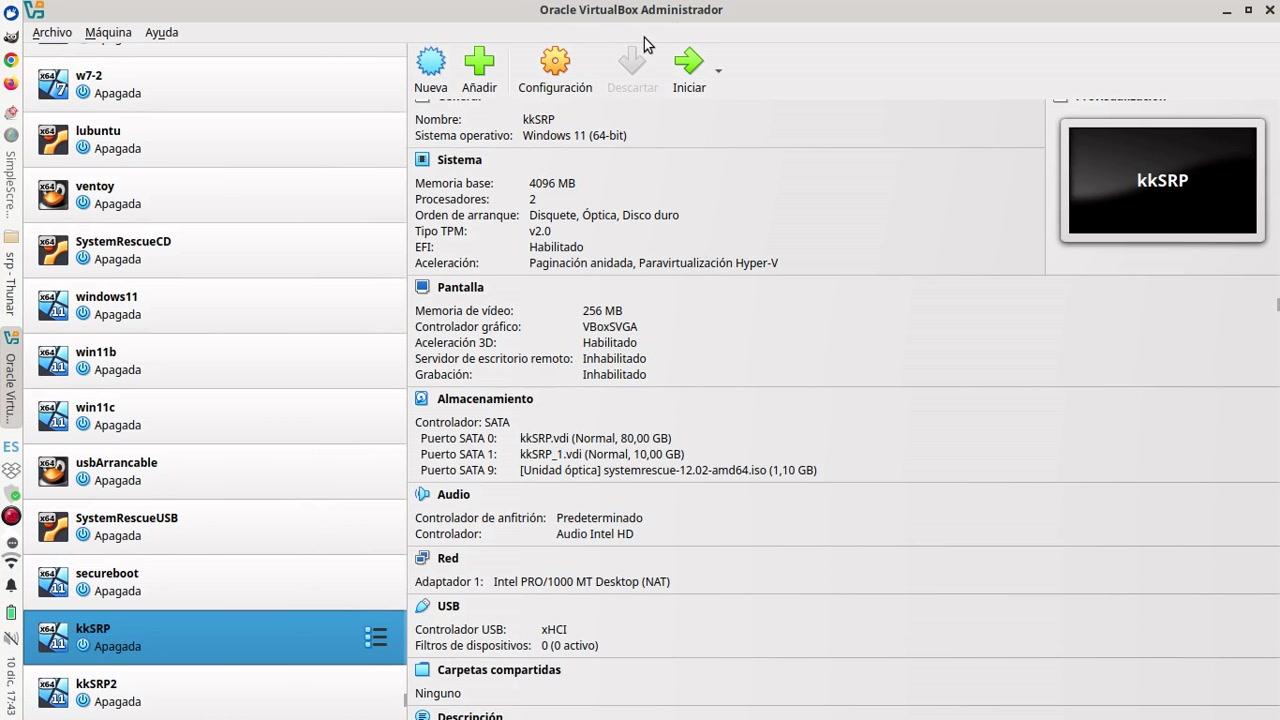The height and width of the screenshot is (720, 1280).
Task: Click the Almacenamiento disk icon
Action: 422,399
